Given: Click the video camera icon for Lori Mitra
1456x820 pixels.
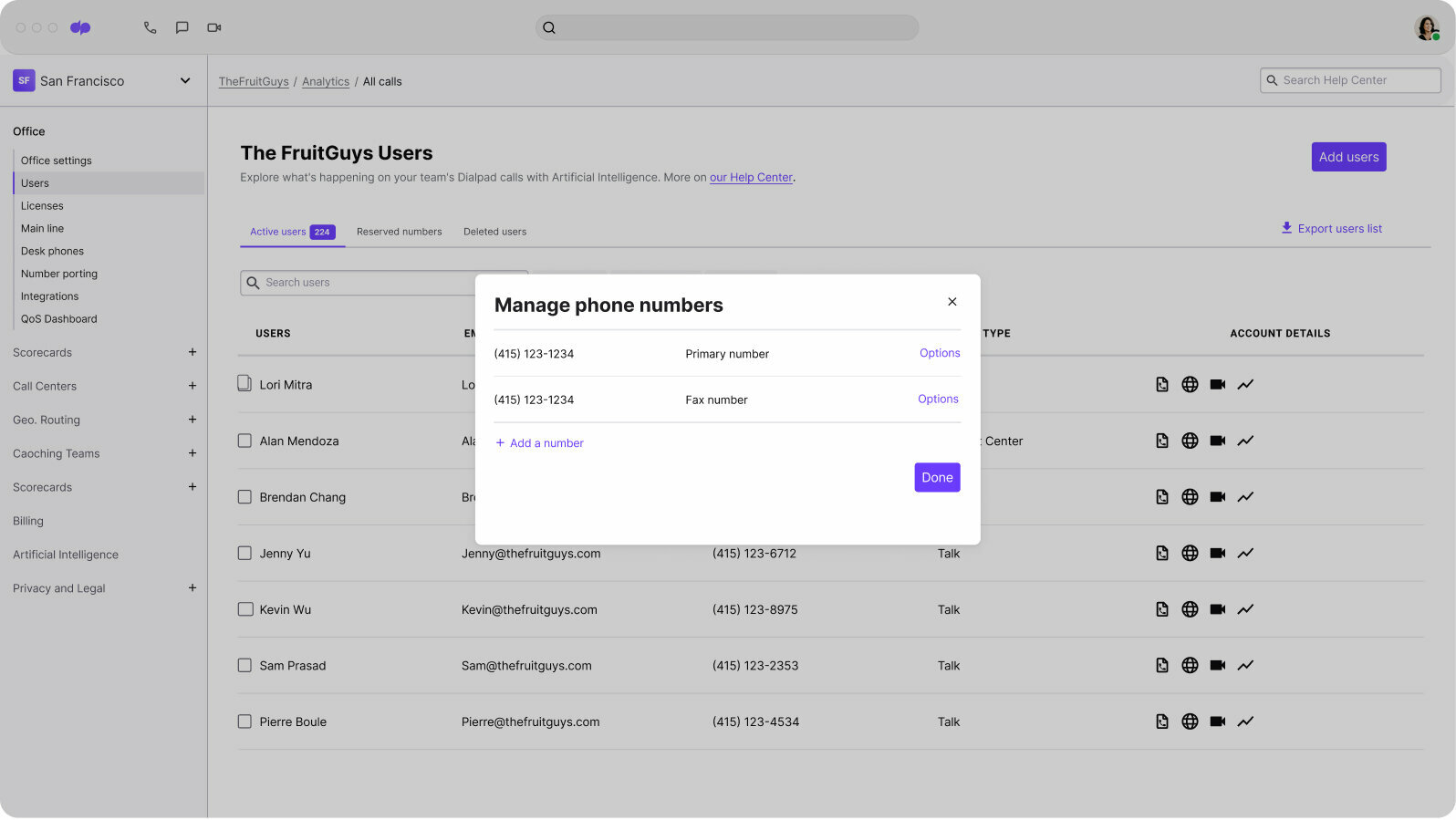Looking at the screenshot, I should pyautogui.click(x=1218, y=385).
